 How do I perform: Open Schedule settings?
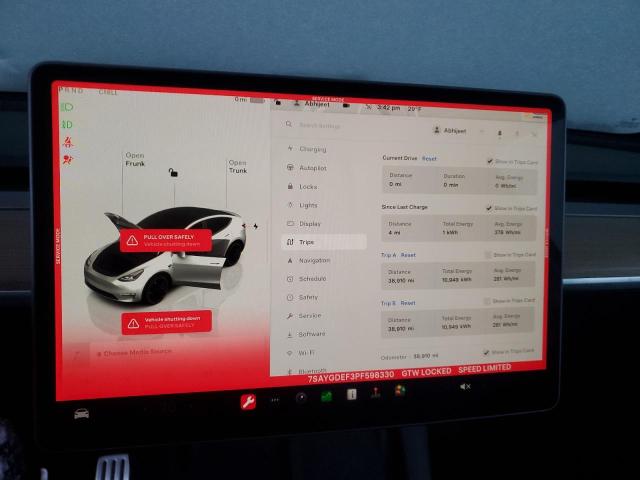307,279
